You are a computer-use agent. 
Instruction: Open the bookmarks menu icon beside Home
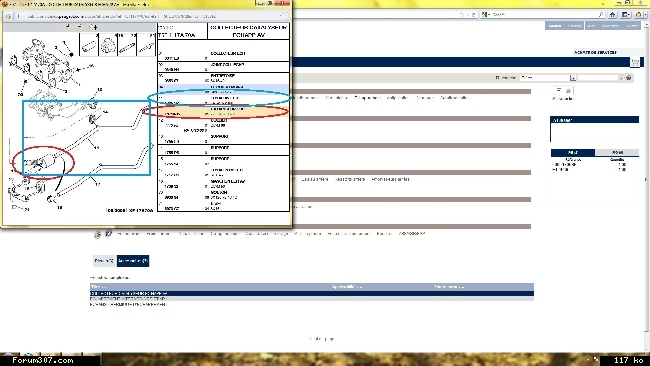point(626,15)
